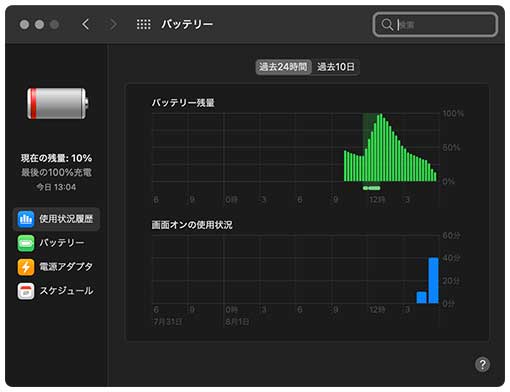Click the window's red close button
Viewport: 510px width, 392px height.
pos(24,24)
